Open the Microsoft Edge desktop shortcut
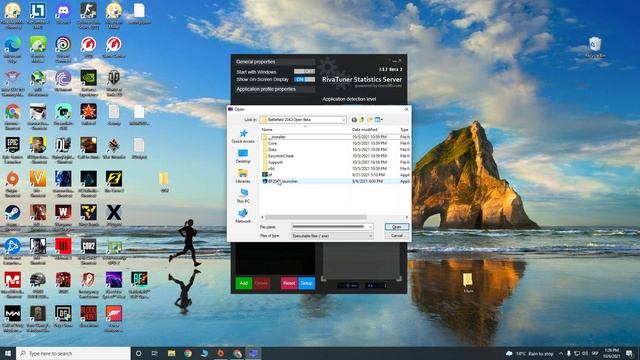 tap(13, 48)
